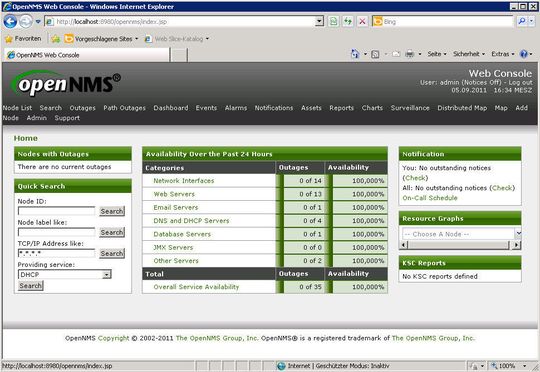The image size is (540, 372).
Task: Click the Print icon in command bar
Action: [410, 54]
